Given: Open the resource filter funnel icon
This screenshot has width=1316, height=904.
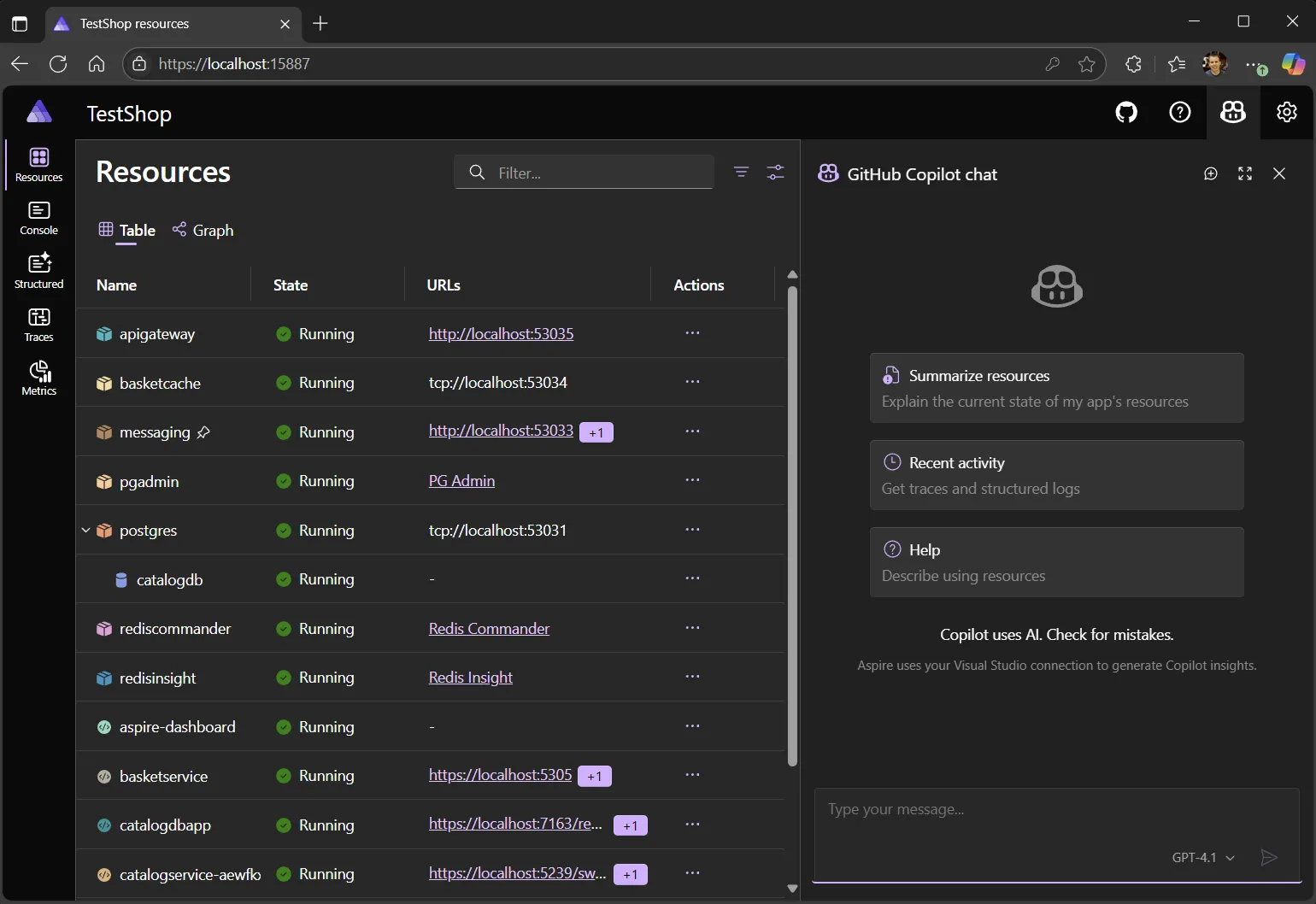Looking at the screenshot, I should [741, 172].
